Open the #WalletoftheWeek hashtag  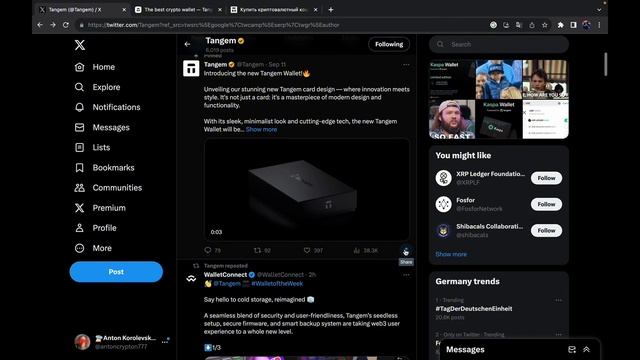[x=277, y=284]
